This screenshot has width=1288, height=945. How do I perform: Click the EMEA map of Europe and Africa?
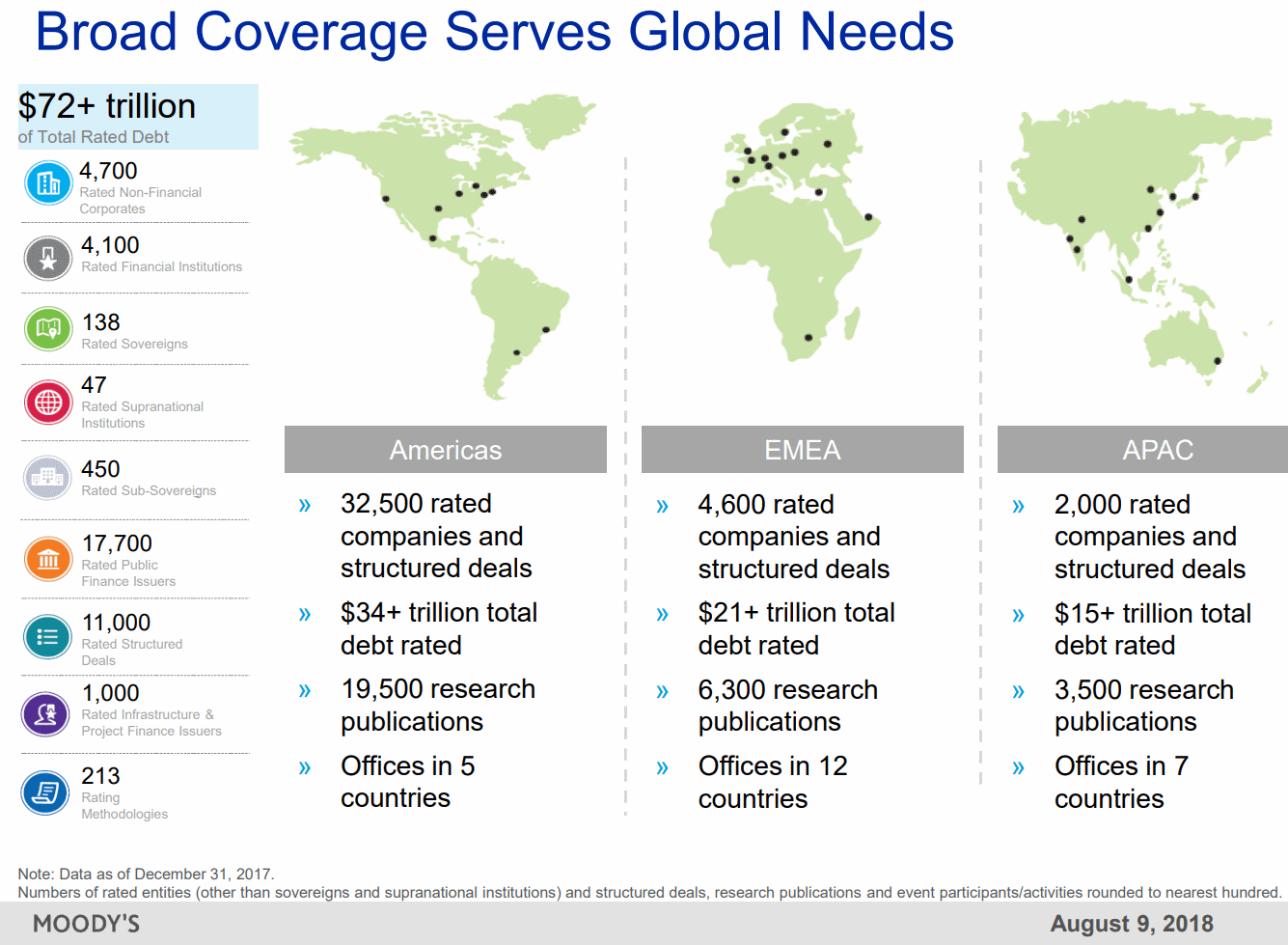796,232
